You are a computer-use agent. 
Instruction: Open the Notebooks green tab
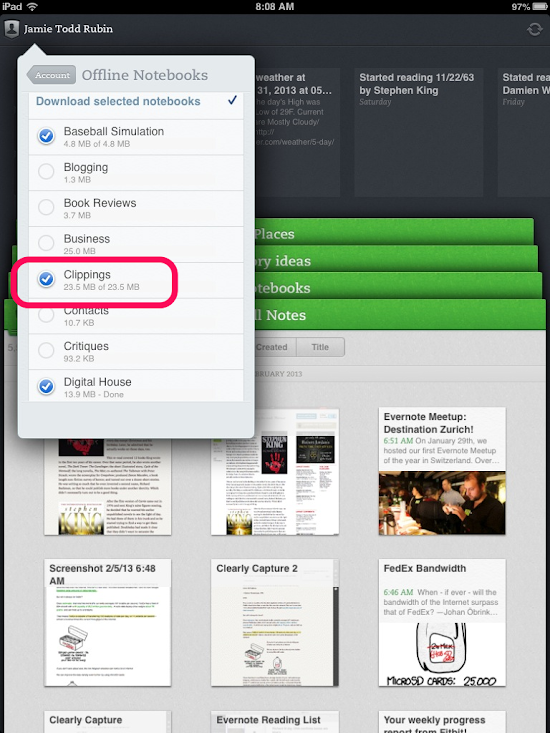pyautogui.click(x=398, y=286)
